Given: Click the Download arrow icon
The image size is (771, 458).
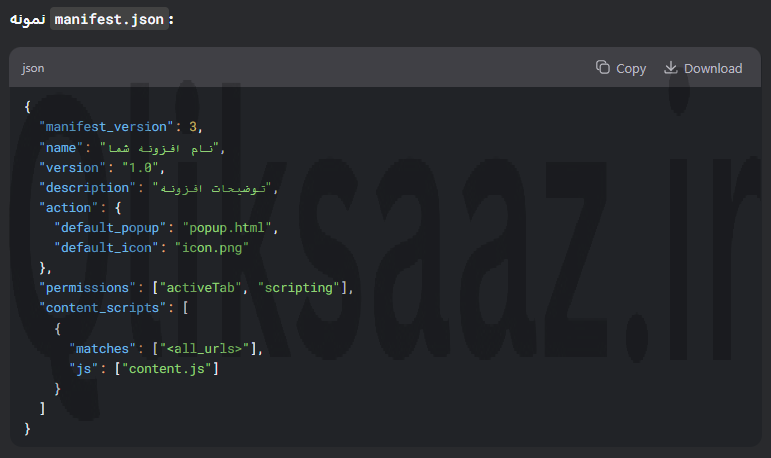Looking at the screenshot, I should pos(670,67).
